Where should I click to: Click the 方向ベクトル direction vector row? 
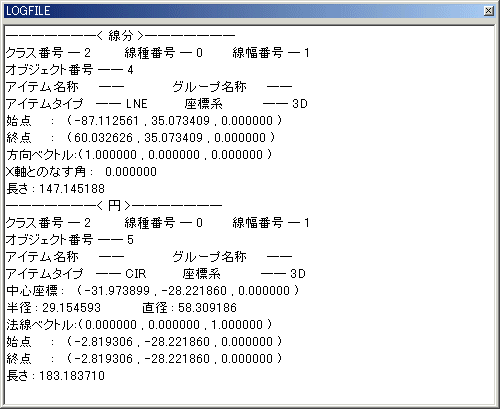(139, 155)
